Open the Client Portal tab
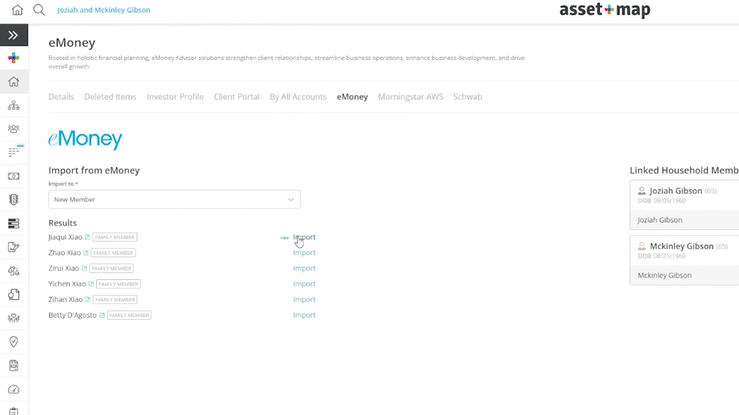Viewport: 739px width, 415px height. (237, 97)
